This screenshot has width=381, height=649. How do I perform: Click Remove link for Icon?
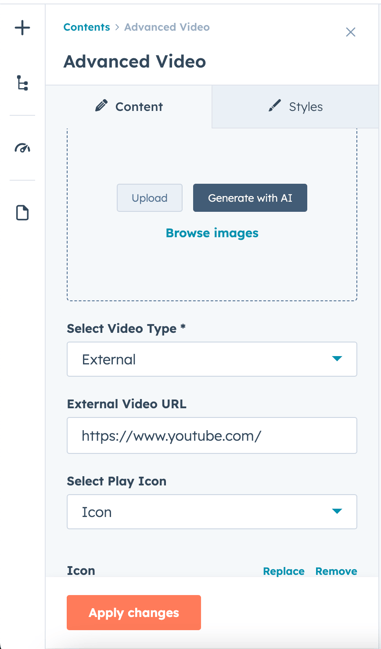coord(336,571)
